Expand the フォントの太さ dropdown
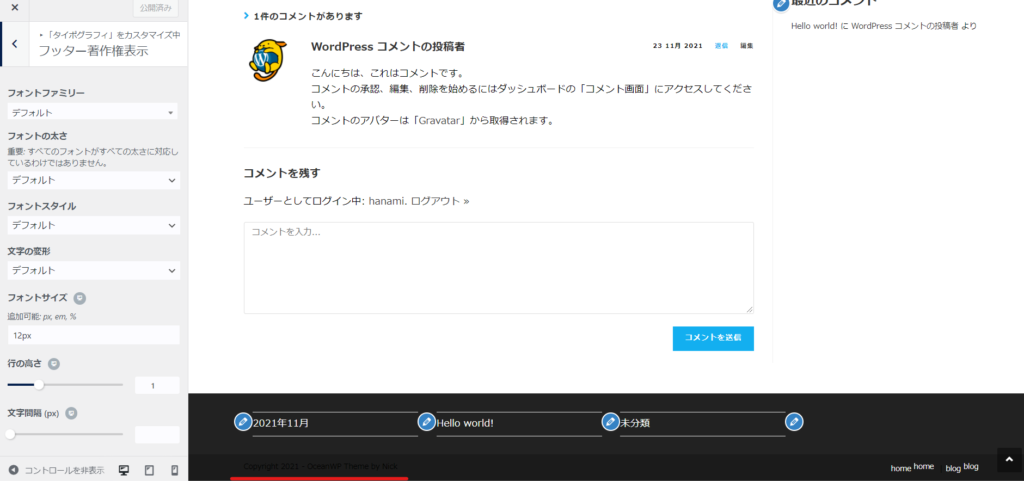Viewport: 1024px width, 481px height. click(x=94, y=180)
